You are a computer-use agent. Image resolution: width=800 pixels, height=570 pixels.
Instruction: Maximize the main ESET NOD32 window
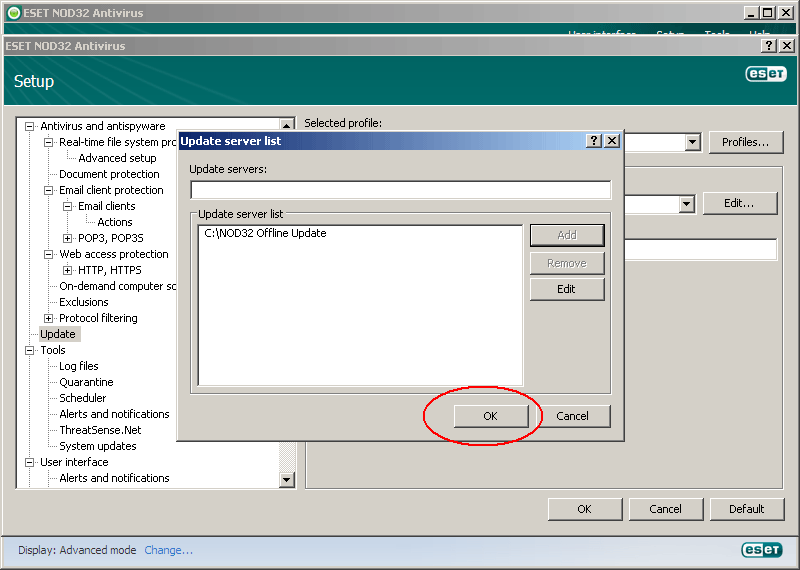(768, 13)
